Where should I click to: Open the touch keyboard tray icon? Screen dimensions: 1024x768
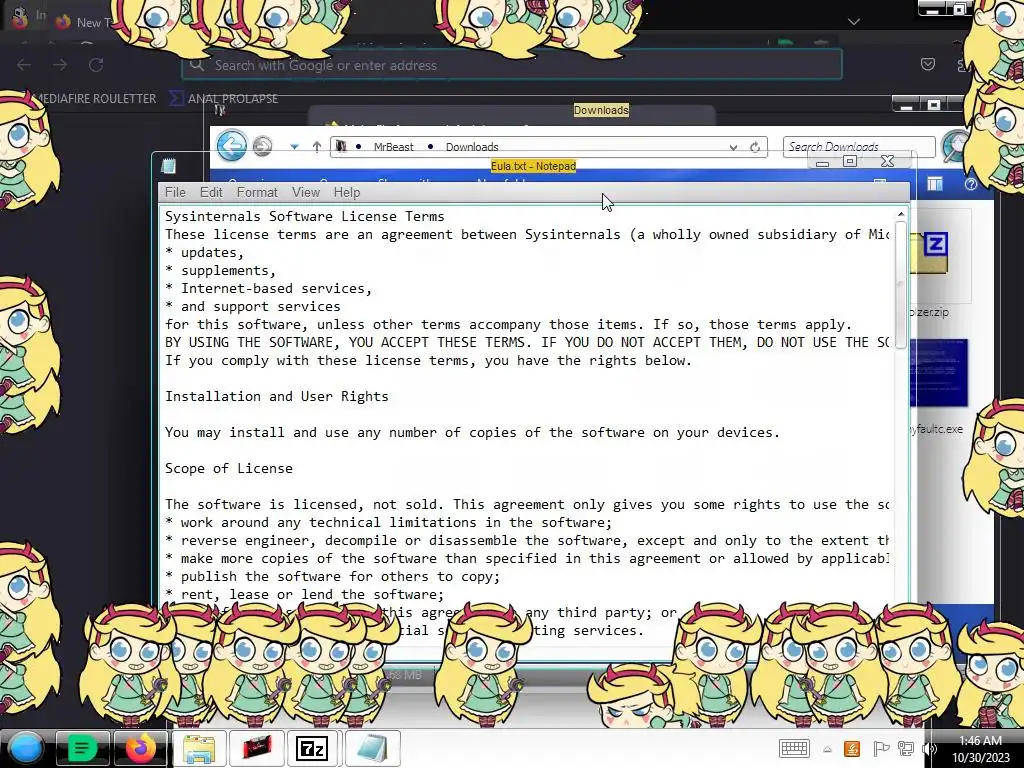click(794, 748)
